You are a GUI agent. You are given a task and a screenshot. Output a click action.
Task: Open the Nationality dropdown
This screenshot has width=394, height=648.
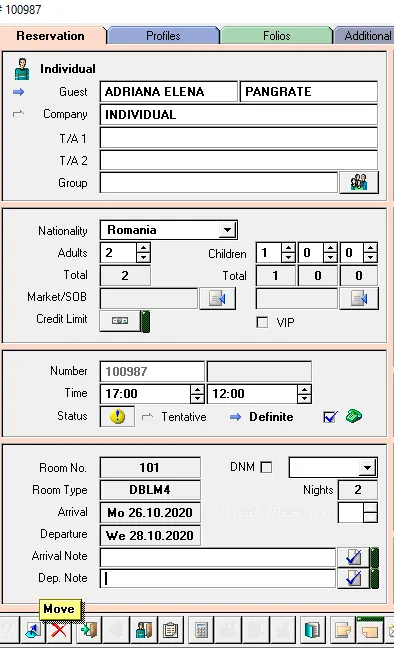(227, 230)
